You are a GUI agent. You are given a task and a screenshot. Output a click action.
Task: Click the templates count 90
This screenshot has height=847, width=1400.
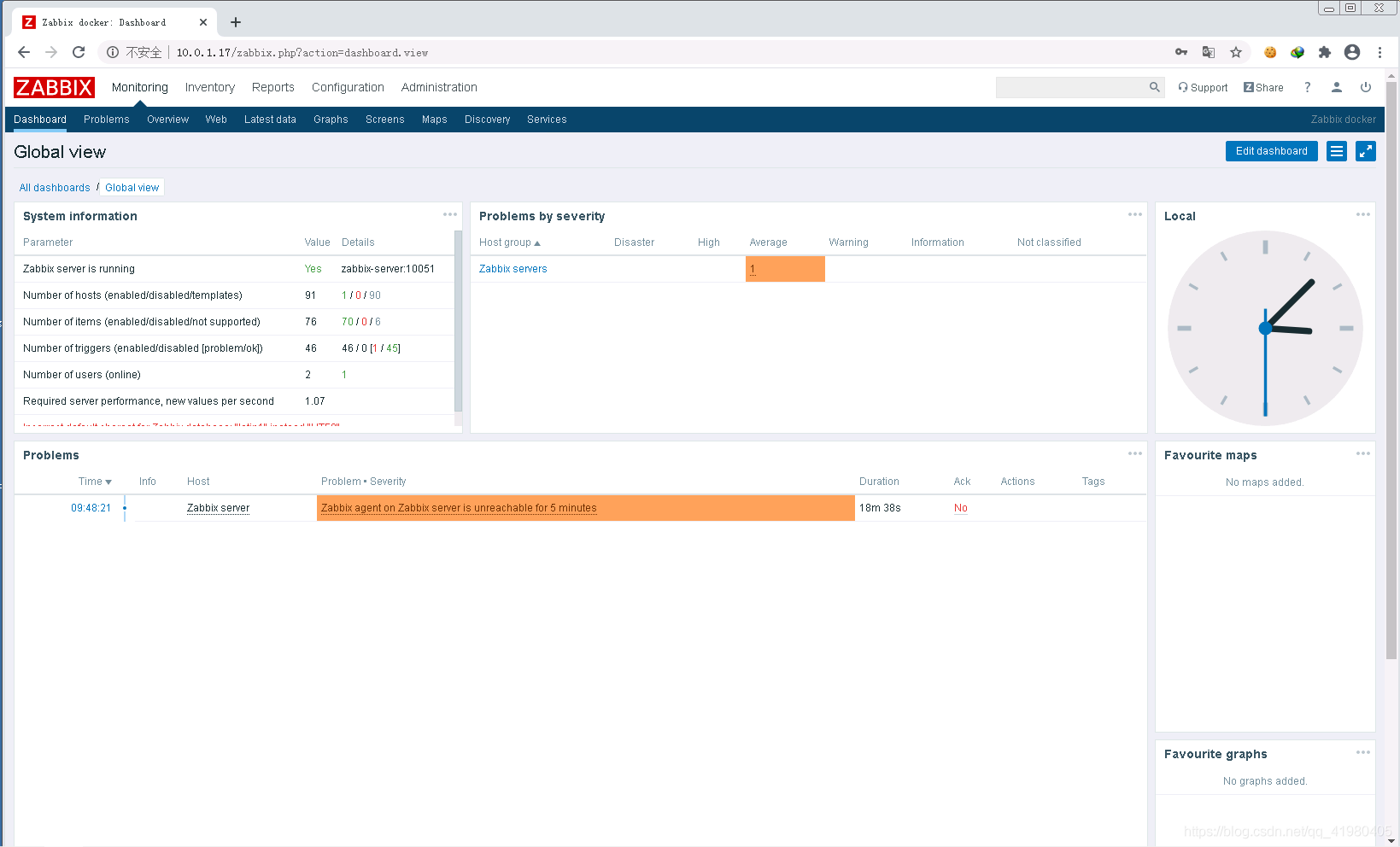[x=375, y=295]
